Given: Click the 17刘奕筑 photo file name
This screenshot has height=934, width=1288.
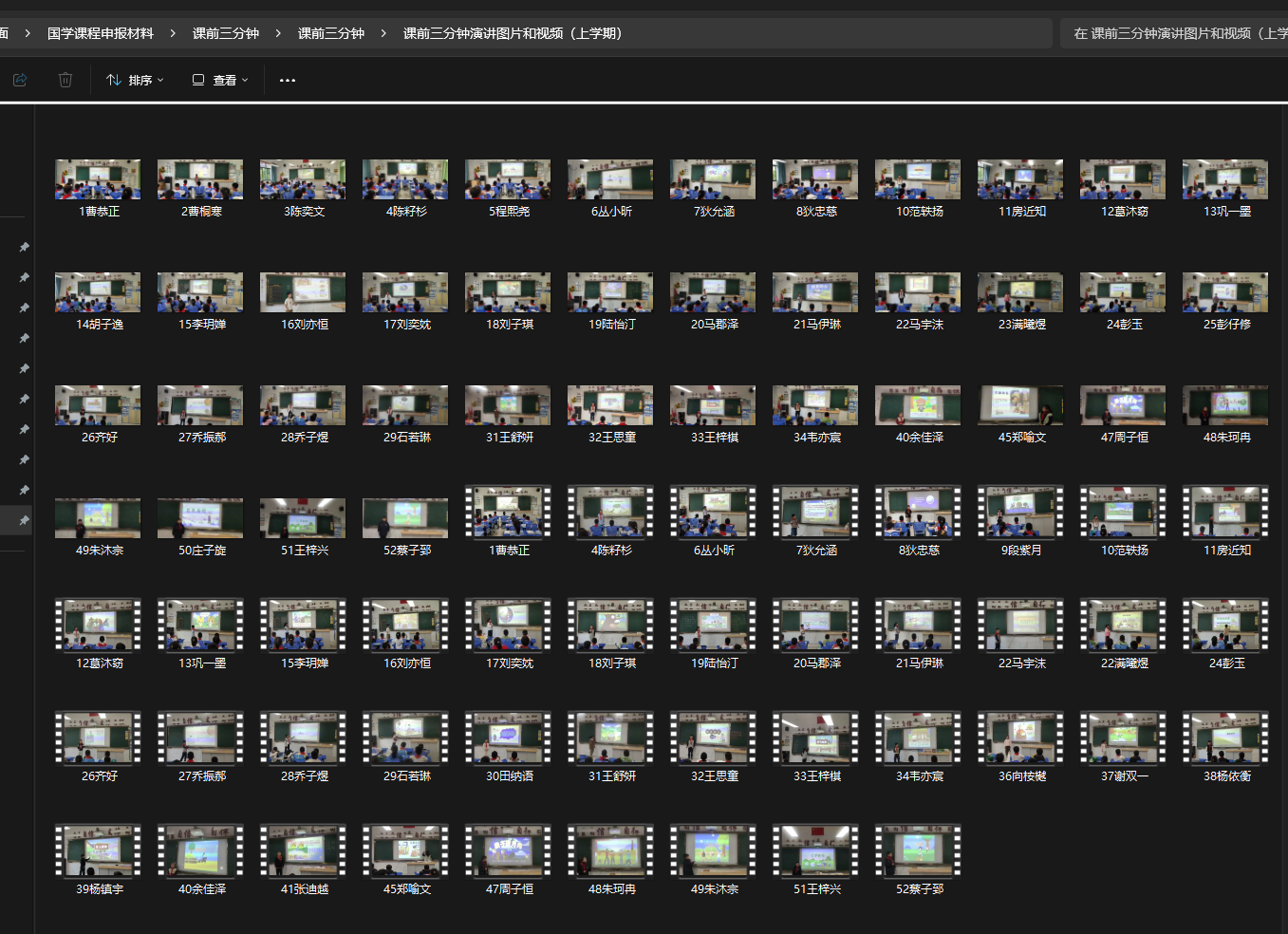Looking at the screenshot, I should click(407, 325).
